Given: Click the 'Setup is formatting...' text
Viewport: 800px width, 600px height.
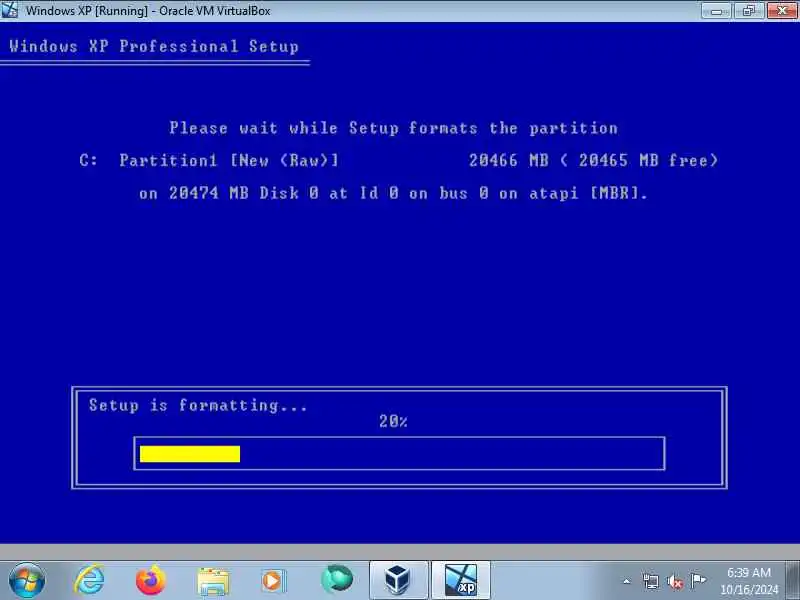Looking at the screenshot, I should click(198, 405).
